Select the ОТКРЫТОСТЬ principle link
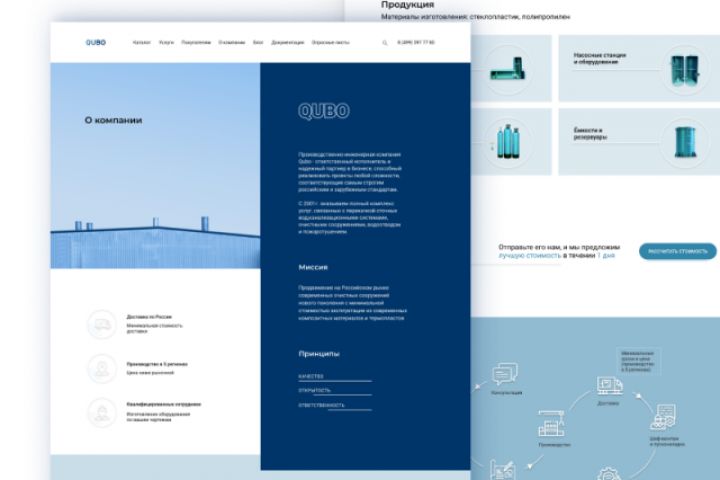Image resolution: width=720 pixels, height=480 pixels. pyautogui.click(x=315, y=390)
